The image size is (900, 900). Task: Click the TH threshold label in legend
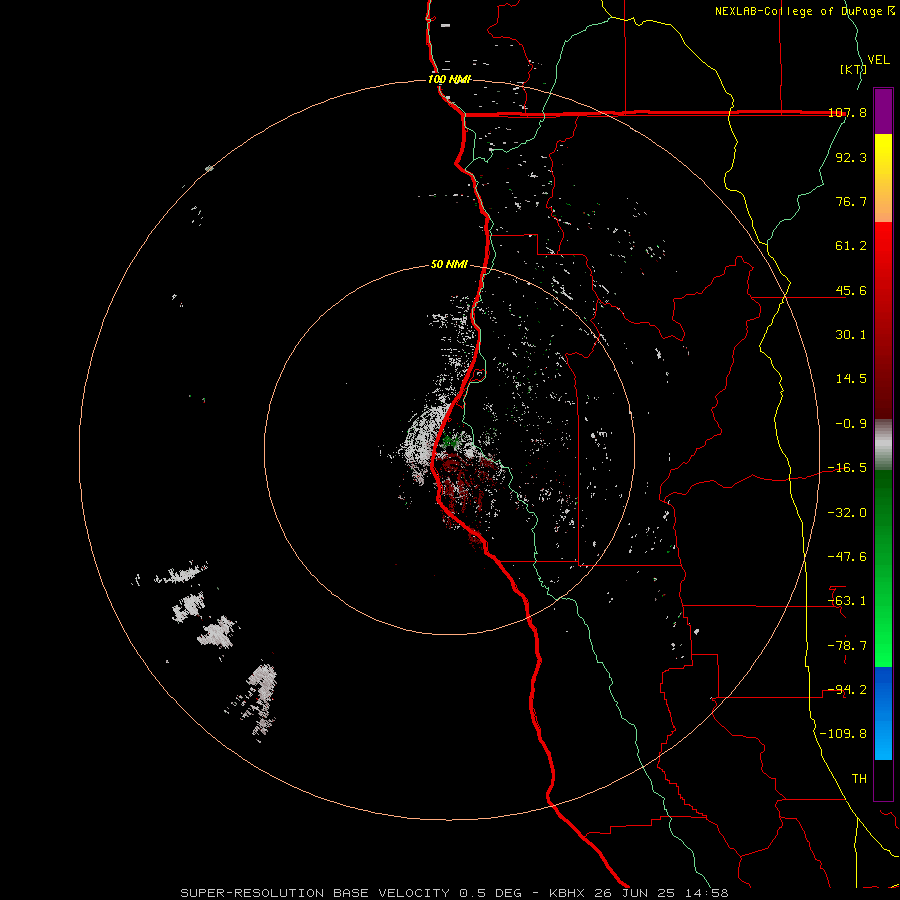(x=859, y=779)
